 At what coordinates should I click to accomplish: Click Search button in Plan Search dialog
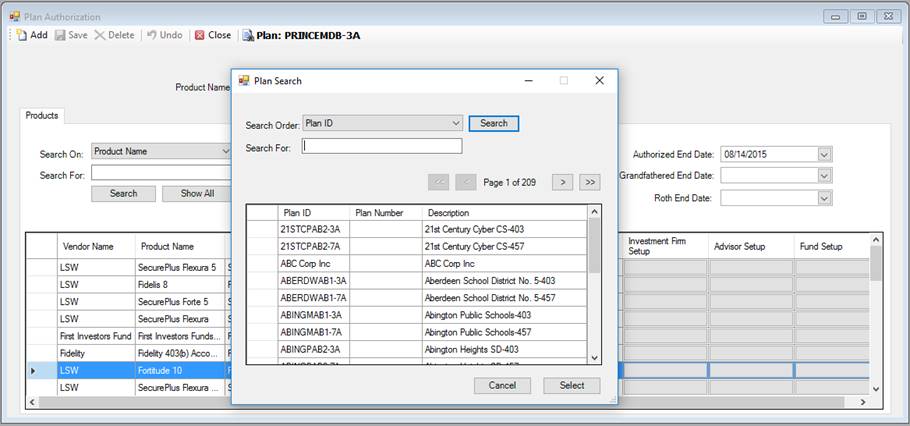494,124
